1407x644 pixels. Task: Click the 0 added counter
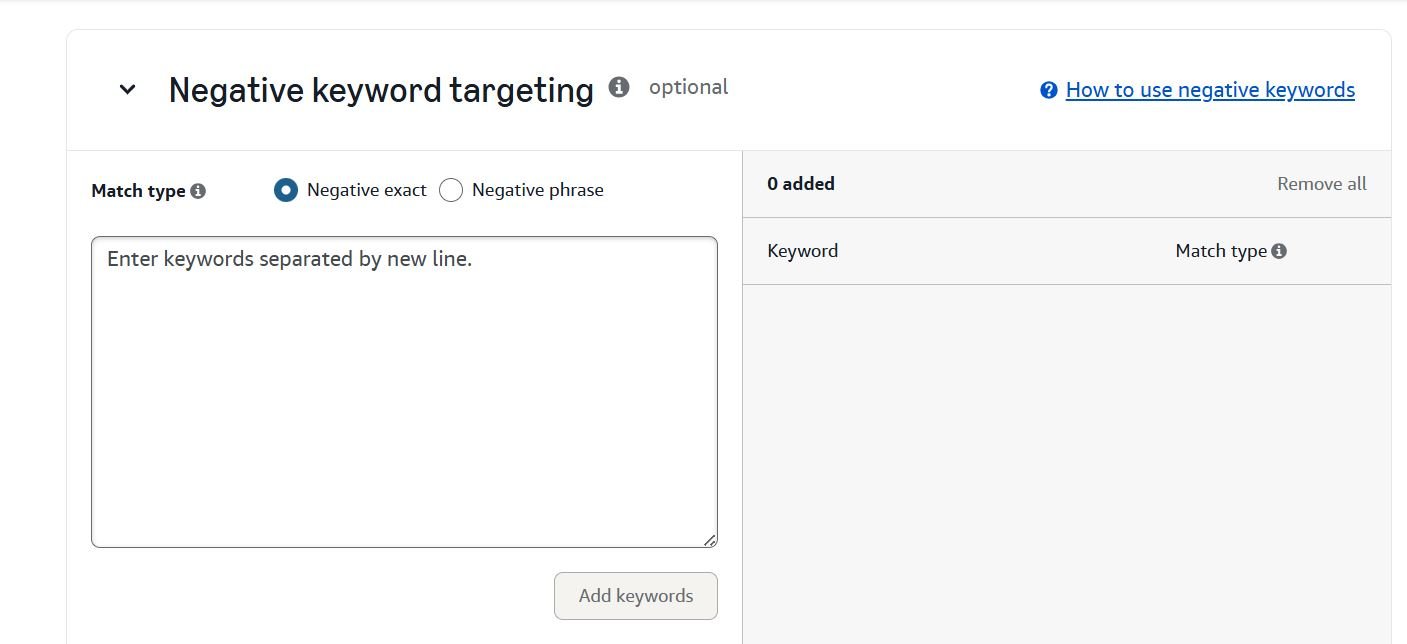(x=800, y=183)
